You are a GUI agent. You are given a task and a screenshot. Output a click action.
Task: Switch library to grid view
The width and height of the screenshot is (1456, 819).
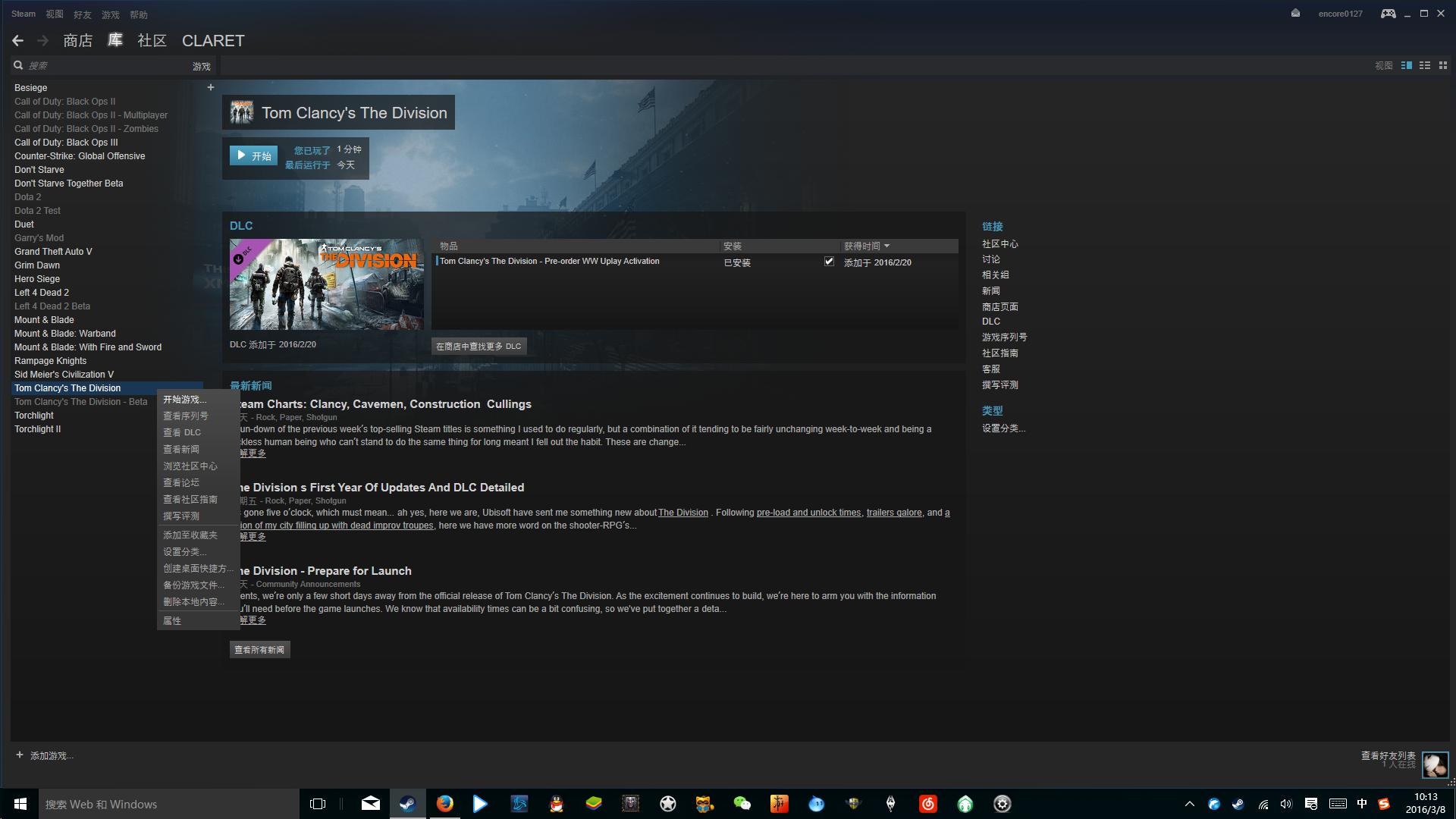[x=1443, y=66]
